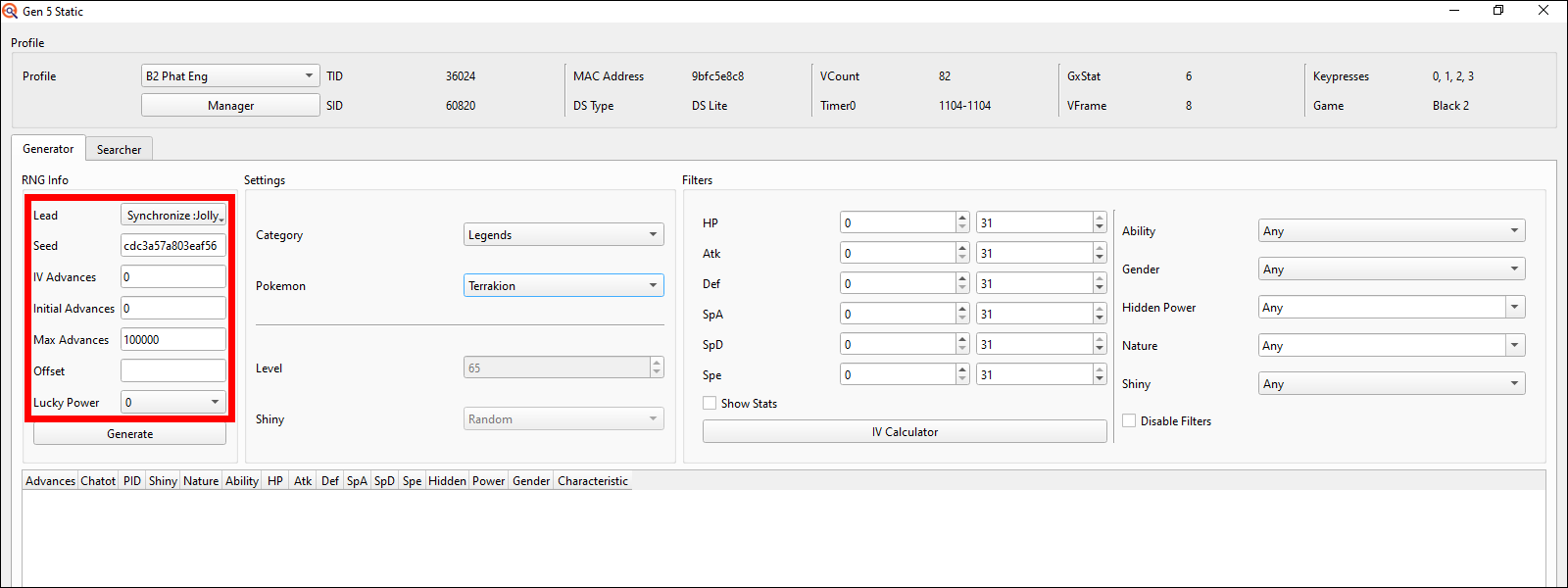Minimize the Gen 5 Static window

[x=1454, y=11]
